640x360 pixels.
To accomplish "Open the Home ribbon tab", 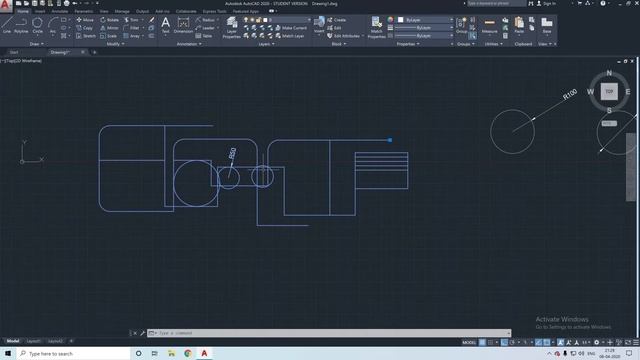I will click(x=23, y=11).
